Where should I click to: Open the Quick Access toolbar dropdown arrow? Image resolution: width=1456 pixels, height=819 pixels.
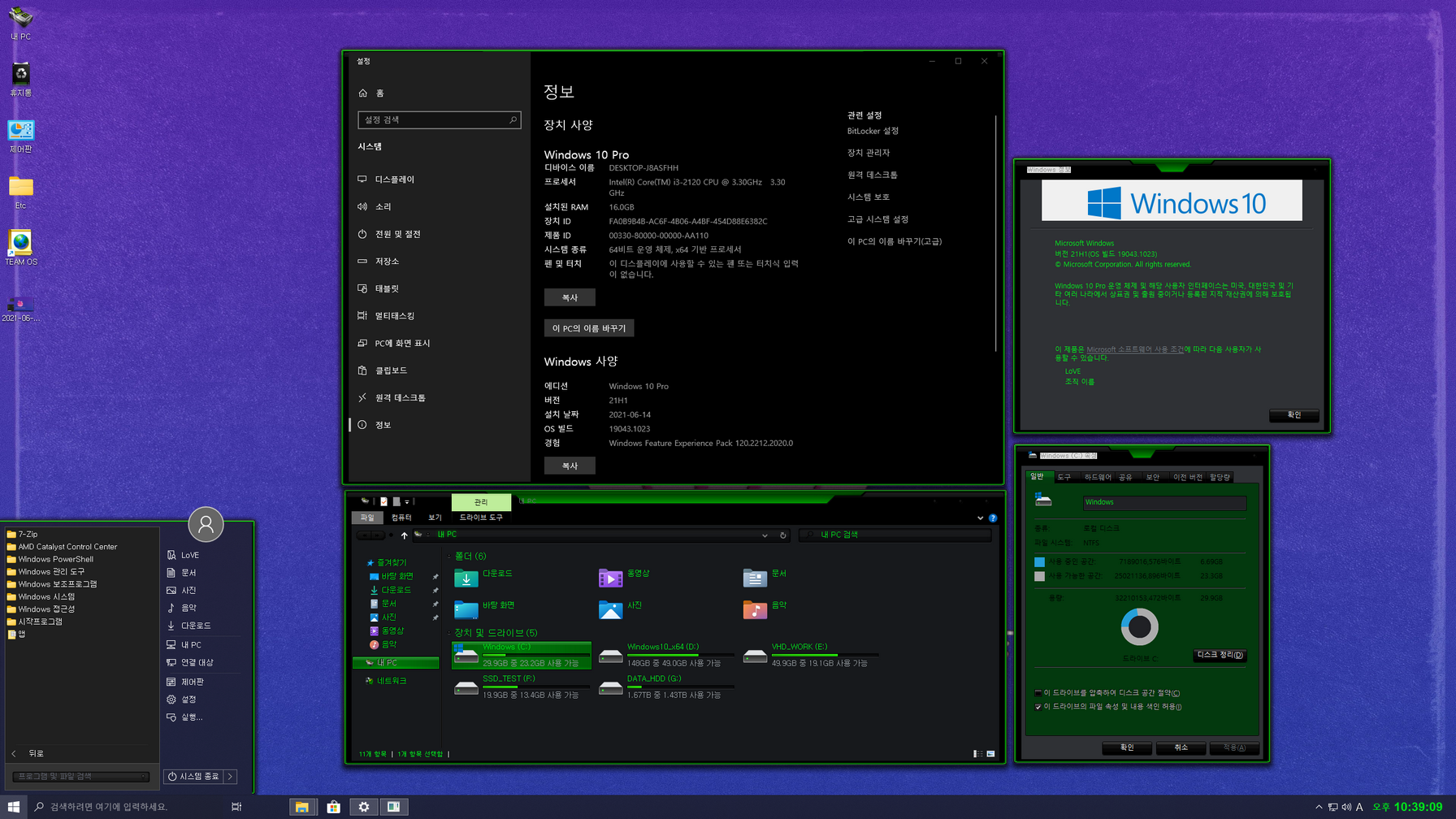(x=407, y=502)
